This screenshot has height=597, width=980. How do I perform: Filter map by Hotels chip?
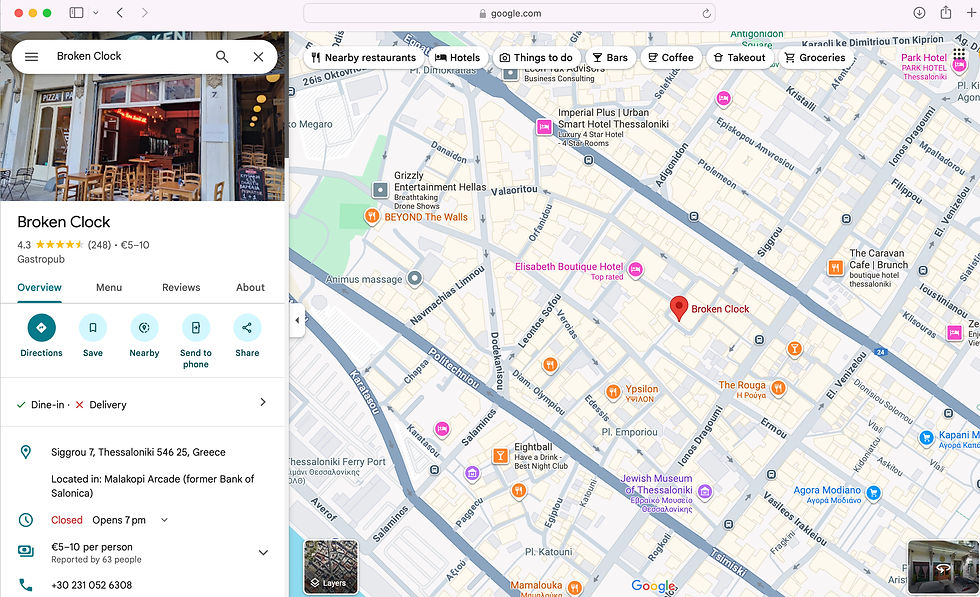click(458, 58)
